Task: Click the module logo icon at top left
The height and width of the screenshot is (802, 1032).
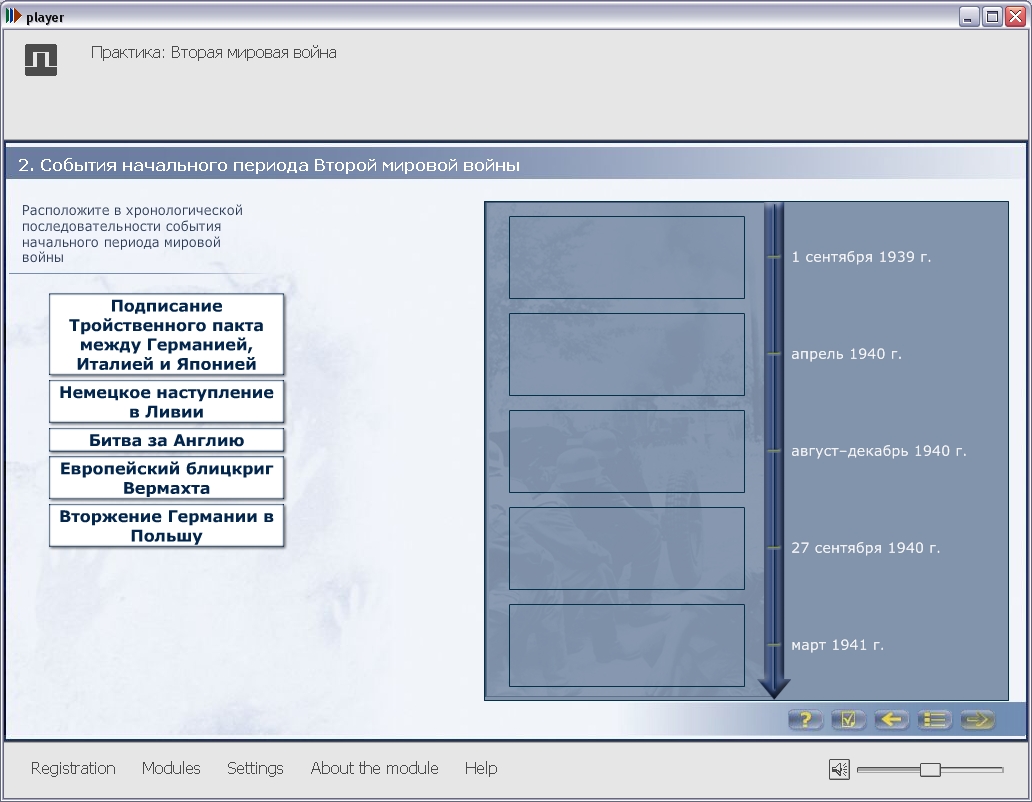Action: tap(41, 60)
